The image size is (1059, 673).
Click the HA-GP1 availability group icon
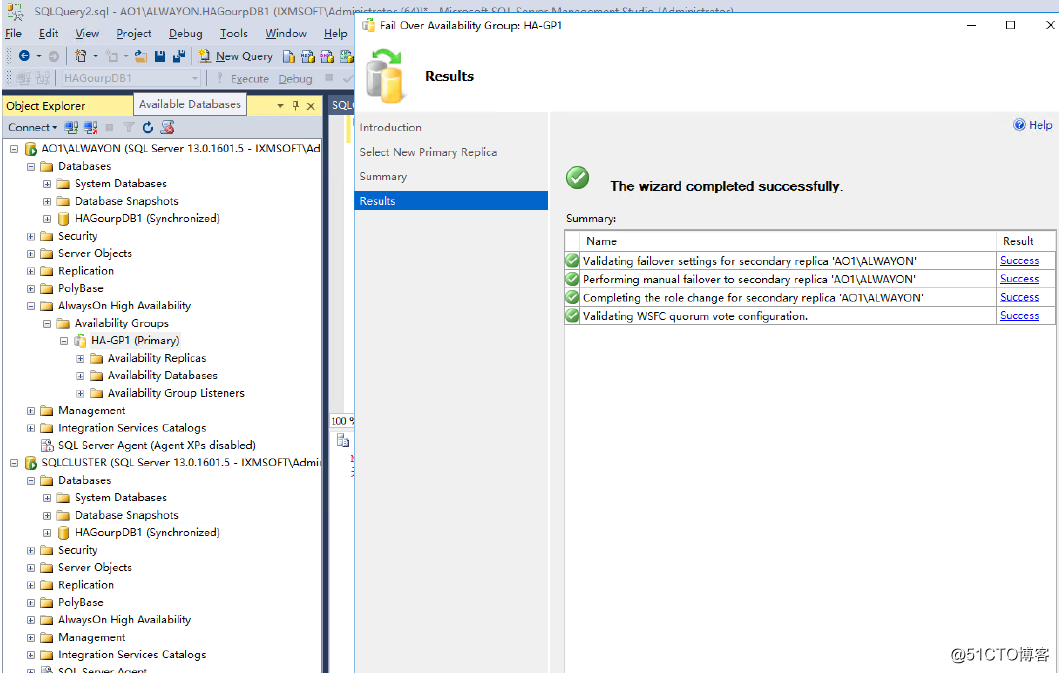[x=80, y=341]
